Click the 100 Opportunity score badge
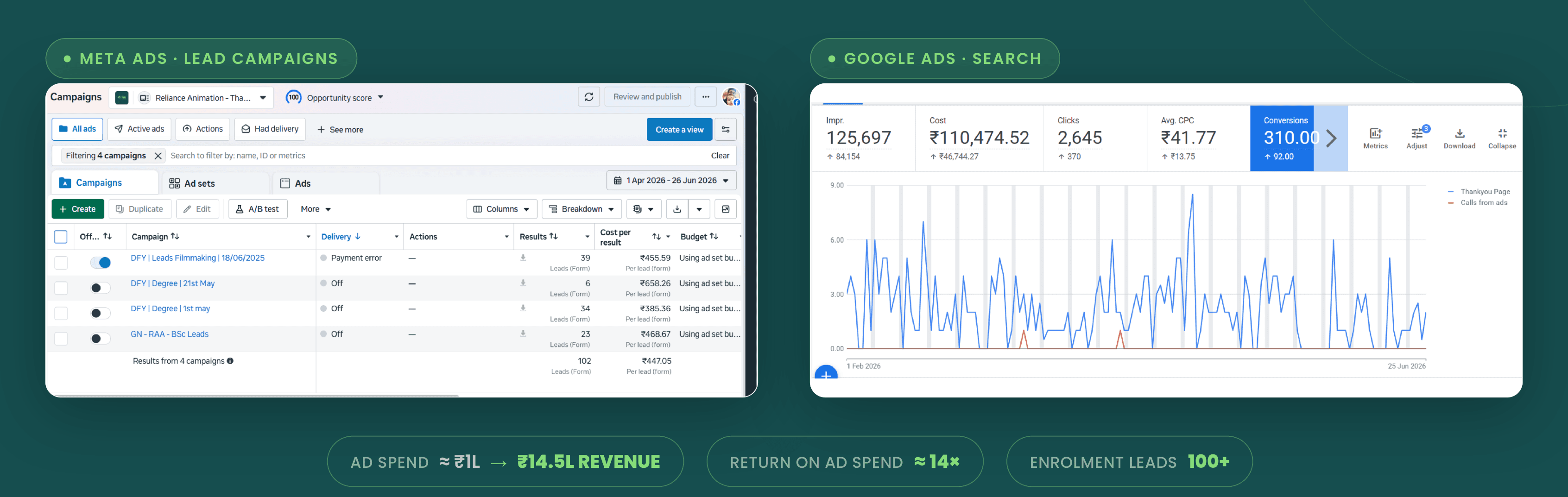This screenshot has width=1568, height=497. [x=293, y=97]
